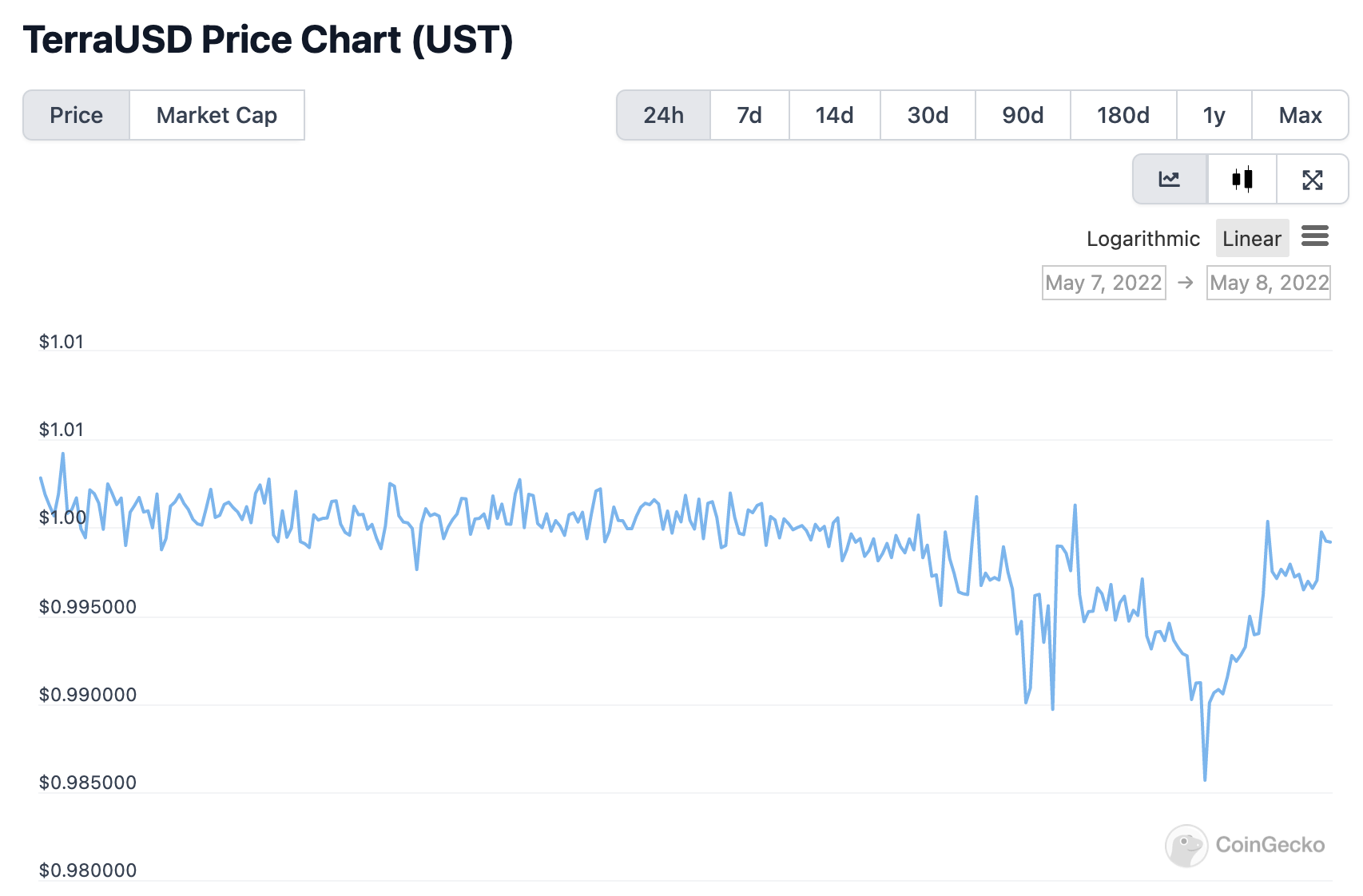Open the chart hamburger menu
The image size is (1363, 896).
[x=1314, y=236]
